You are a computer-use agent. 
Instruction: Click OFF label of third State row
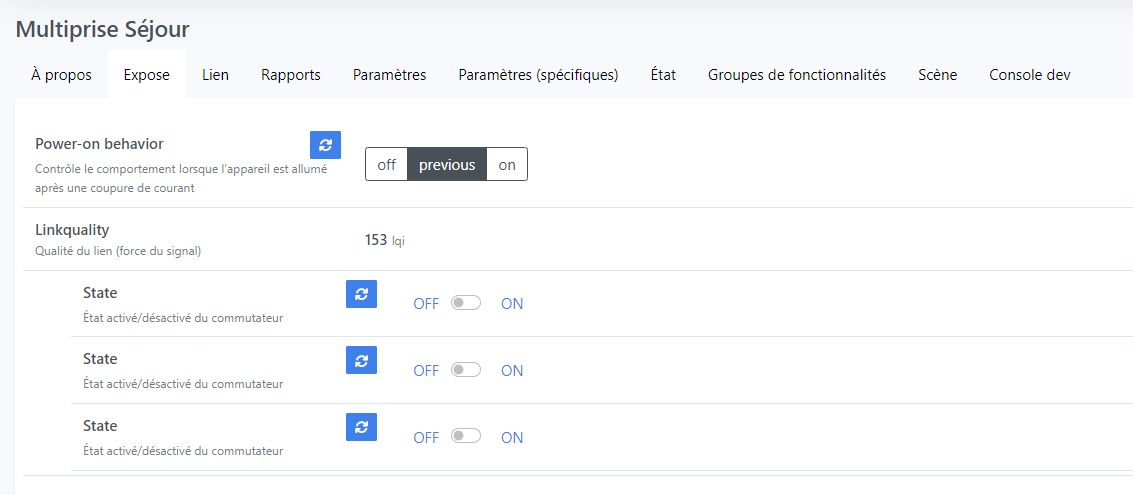426,438
